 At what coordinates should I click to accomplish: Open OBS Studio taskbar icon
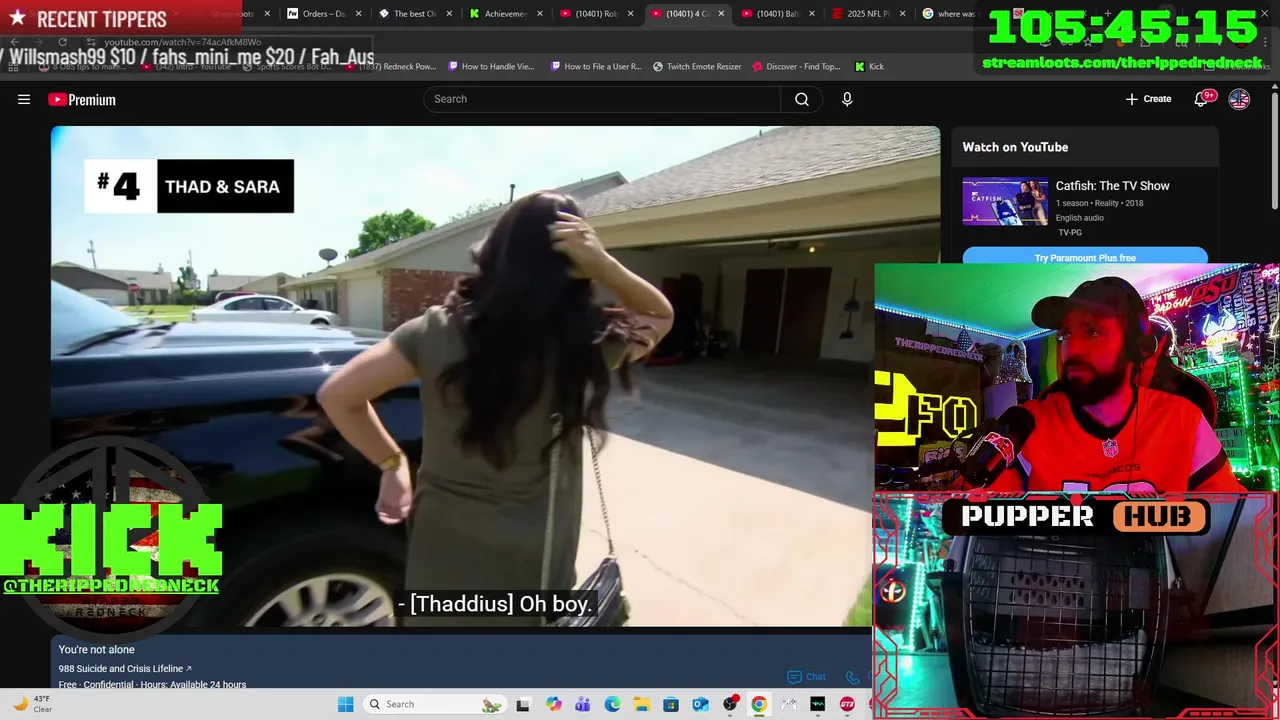730,704
